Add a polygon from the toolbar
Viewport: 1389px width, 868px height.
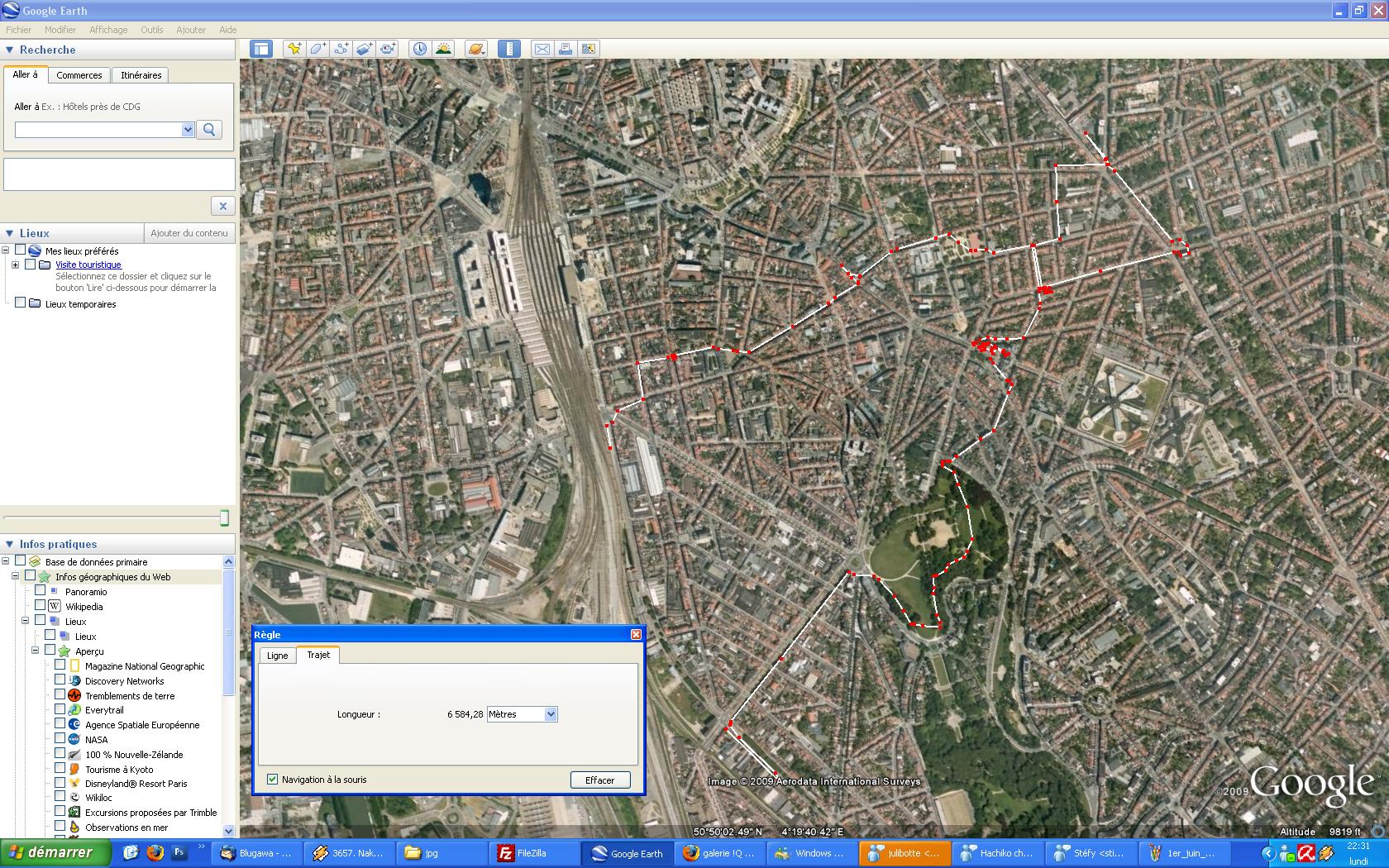coord(318,49)
